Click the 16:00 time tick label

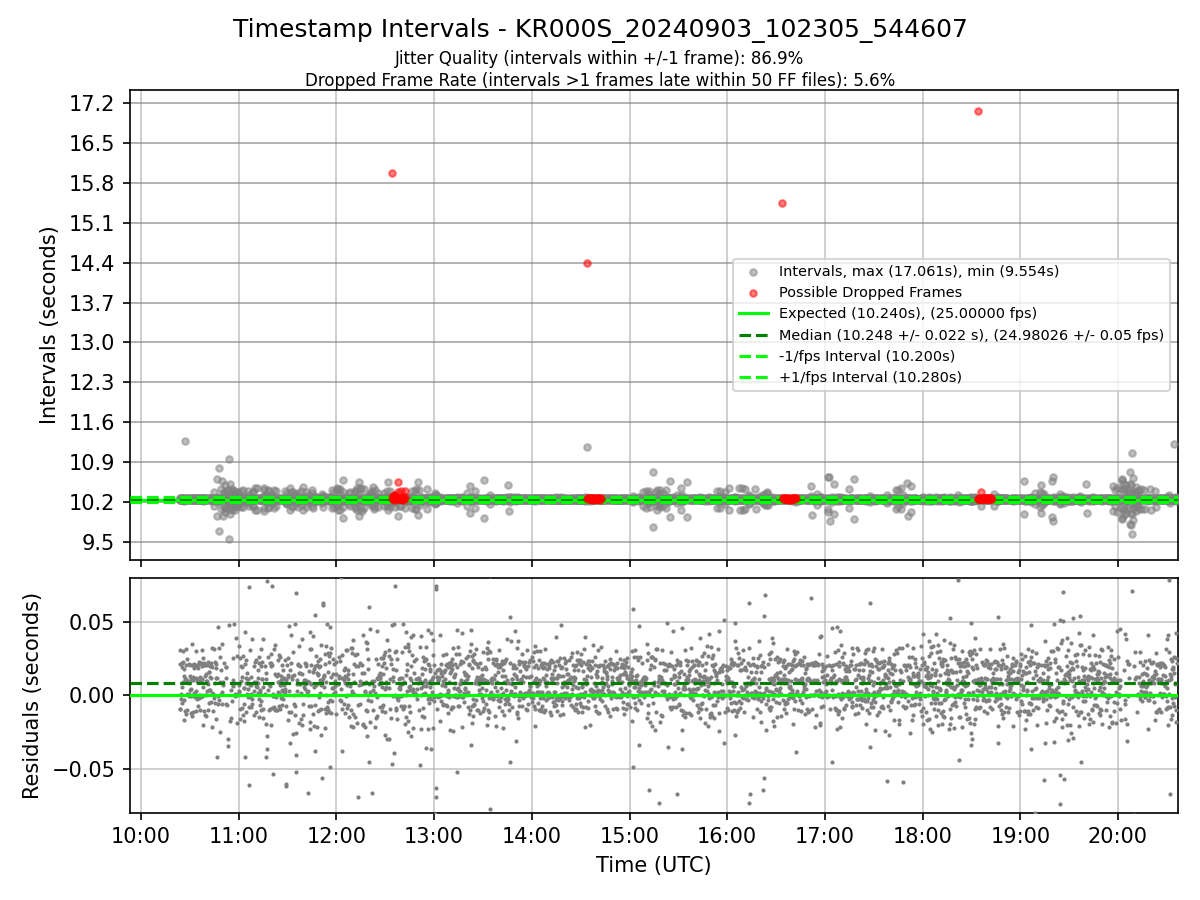pyautogui.click(x=726, y=835)
